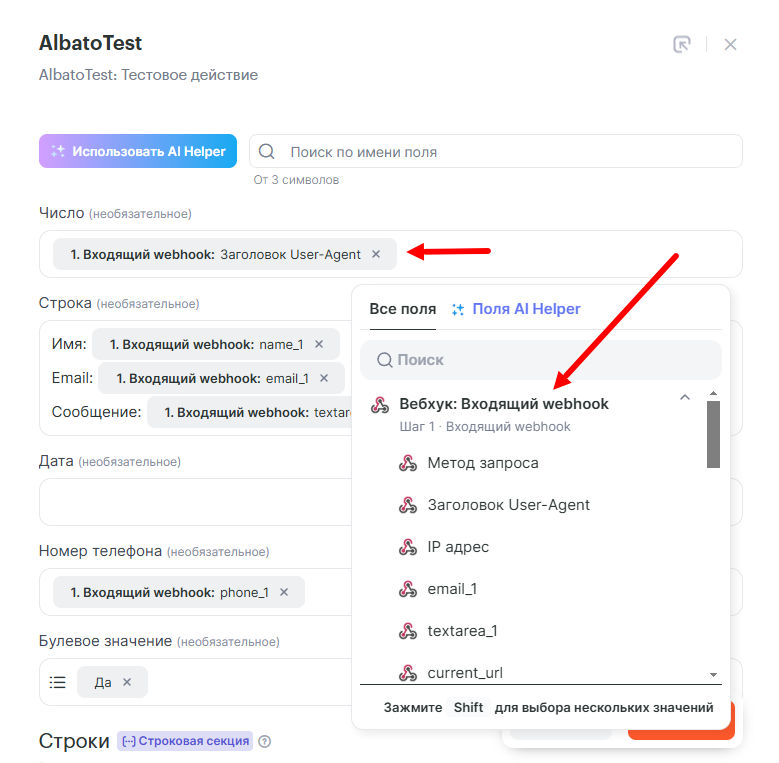Remove the name_1 webhook tag
779x763 pixels.
[319, 344]
